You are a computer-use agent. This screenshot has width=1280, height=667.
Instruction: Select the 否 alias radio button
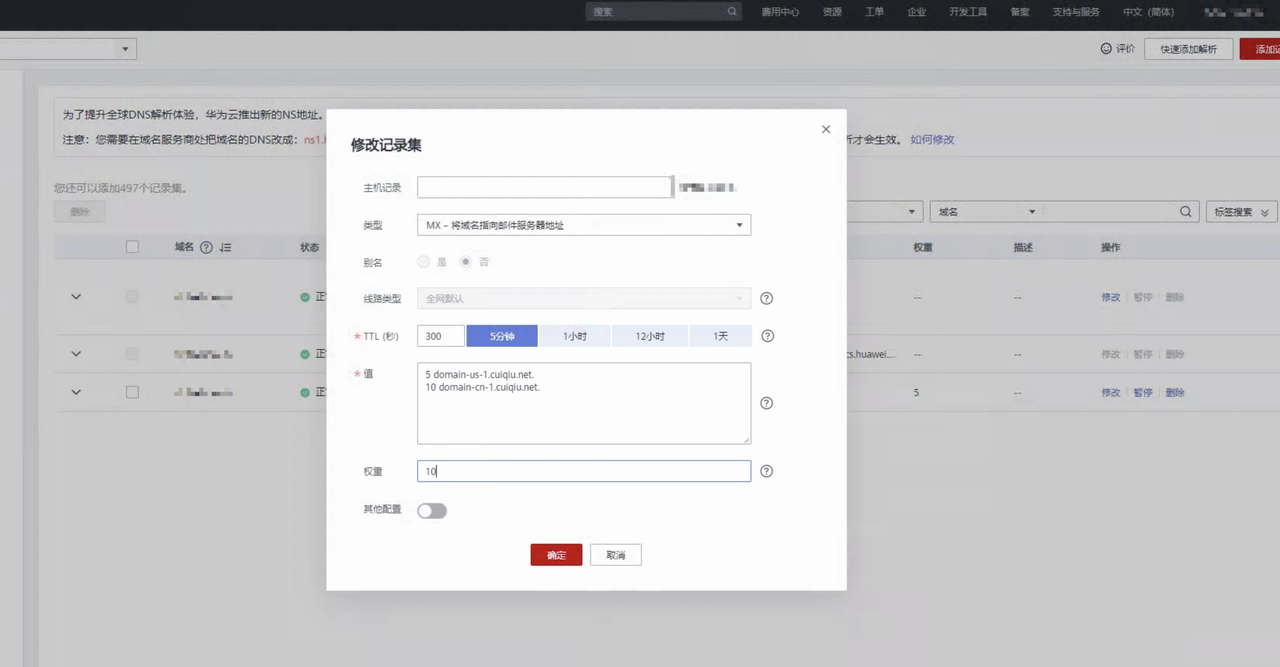[465, 262]
